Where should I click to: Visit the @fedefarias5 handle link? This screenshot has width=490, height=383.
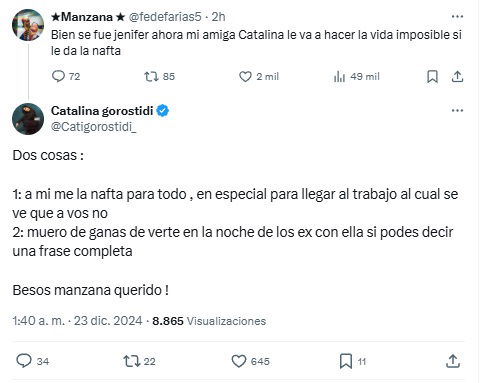[x=165, y=17]
